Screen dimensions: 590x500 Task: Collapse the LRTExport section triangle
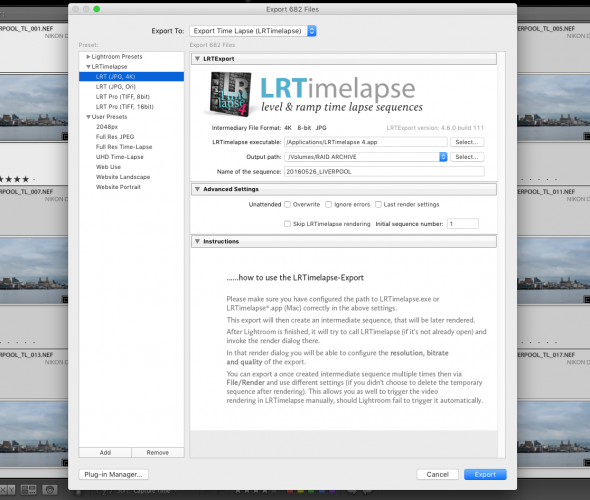coord(197,59)
